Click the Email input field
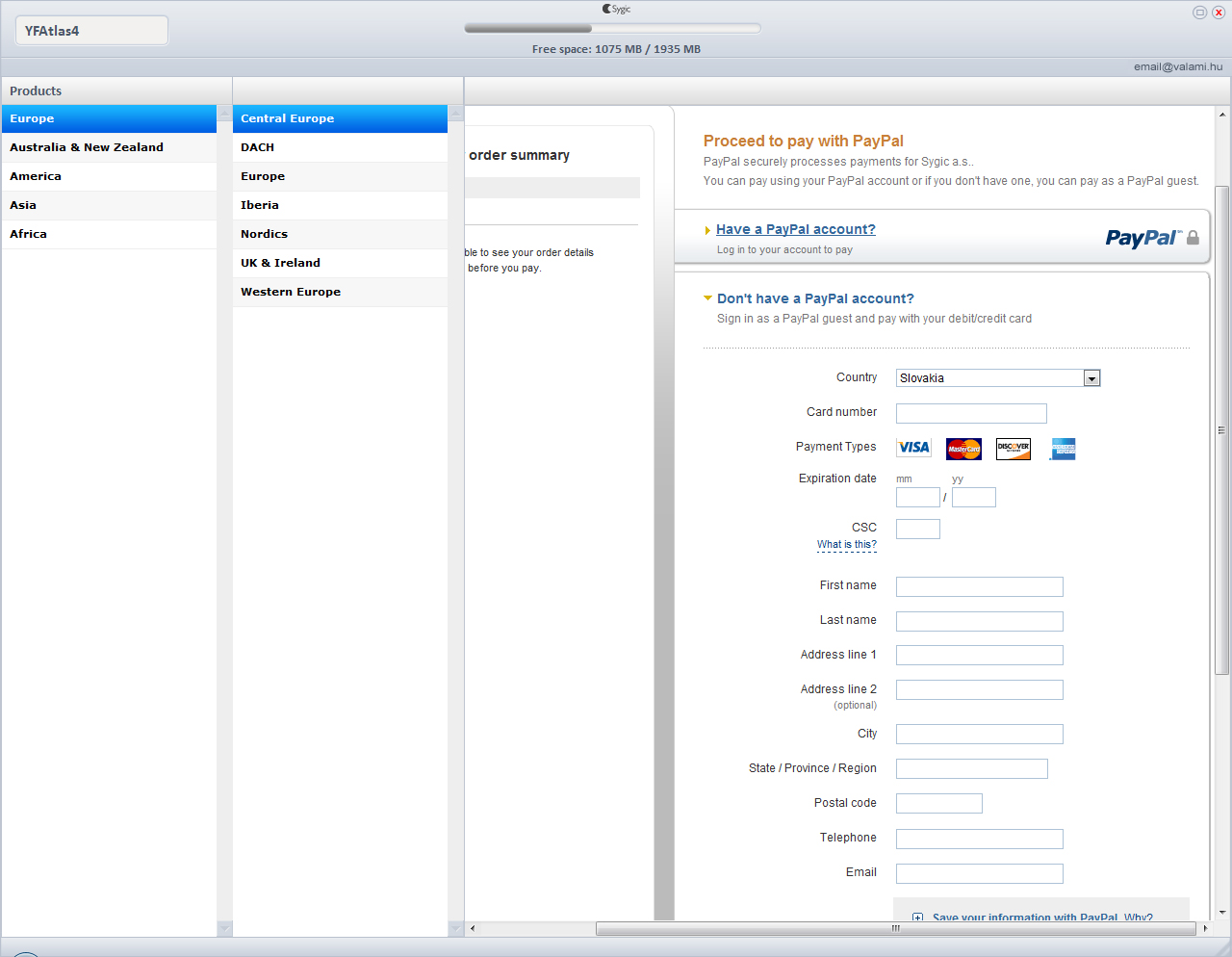1232x957 pixels. [980, 873]
